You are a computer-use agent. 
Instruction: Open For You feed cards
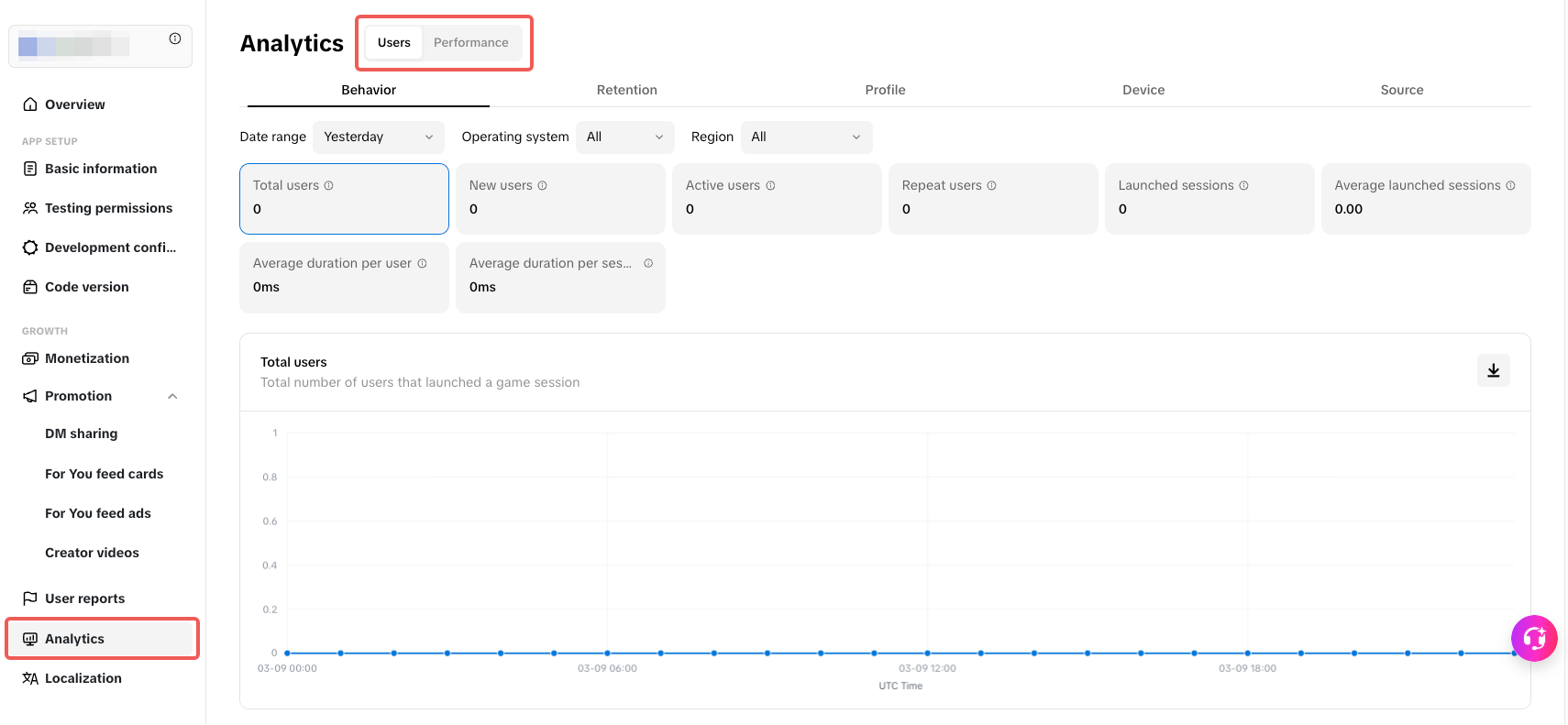click(x=104, y=474)
